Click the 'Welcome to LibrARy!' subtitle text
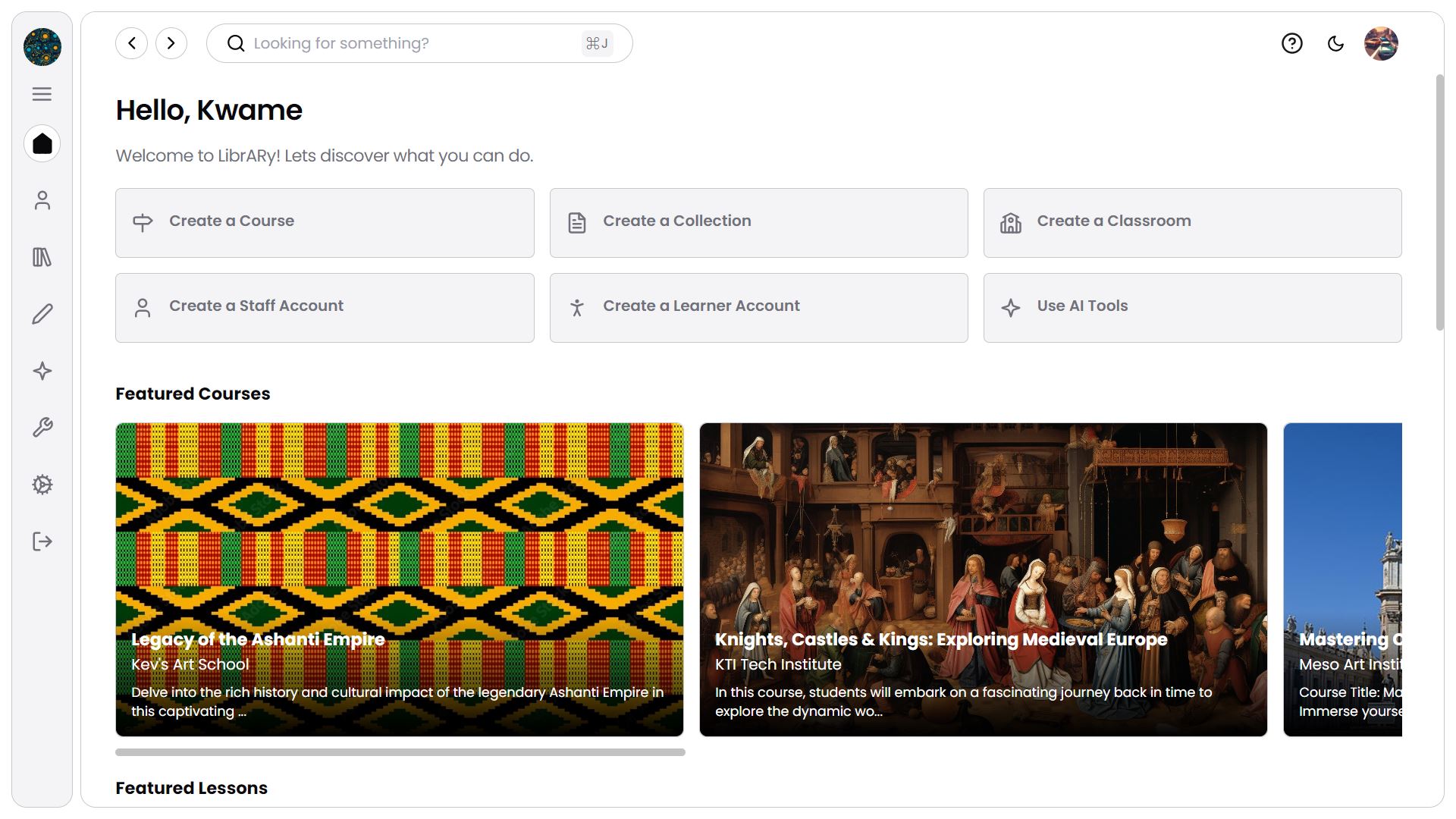This screenshot has height=819, width=1456. pos(324,155)
